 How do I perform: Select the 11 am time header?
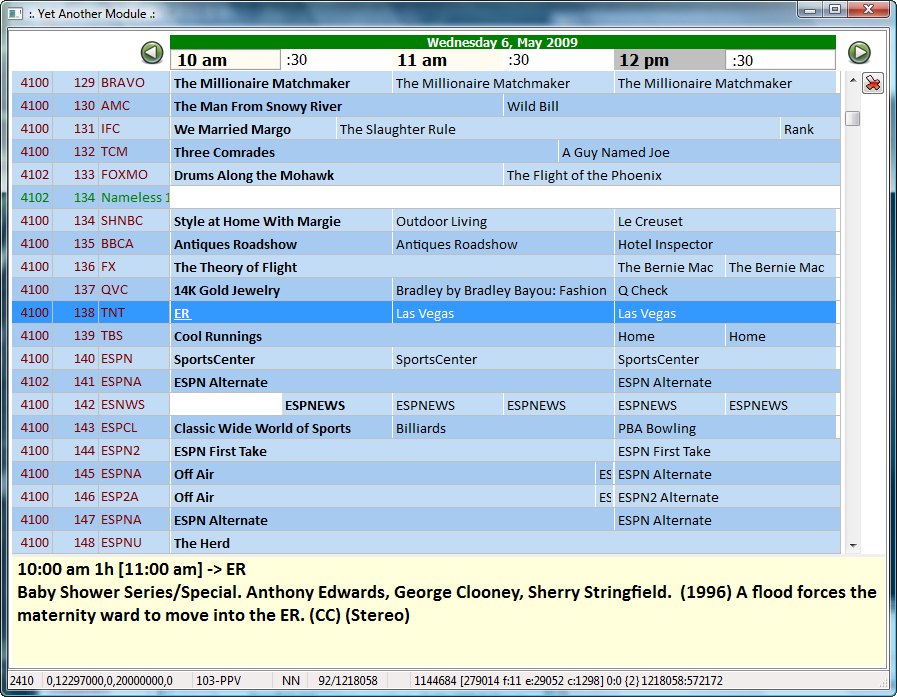pyautogui.click(x=447, y=60)
